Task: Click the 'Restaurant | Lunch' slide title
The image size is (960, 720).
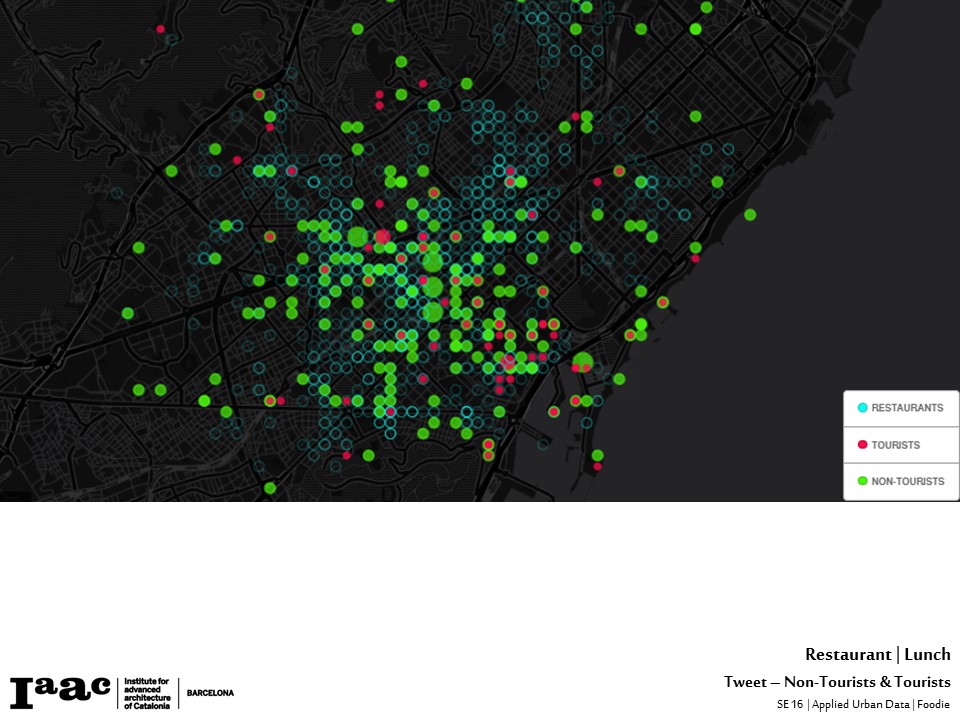Action: [x=877, y=655]
